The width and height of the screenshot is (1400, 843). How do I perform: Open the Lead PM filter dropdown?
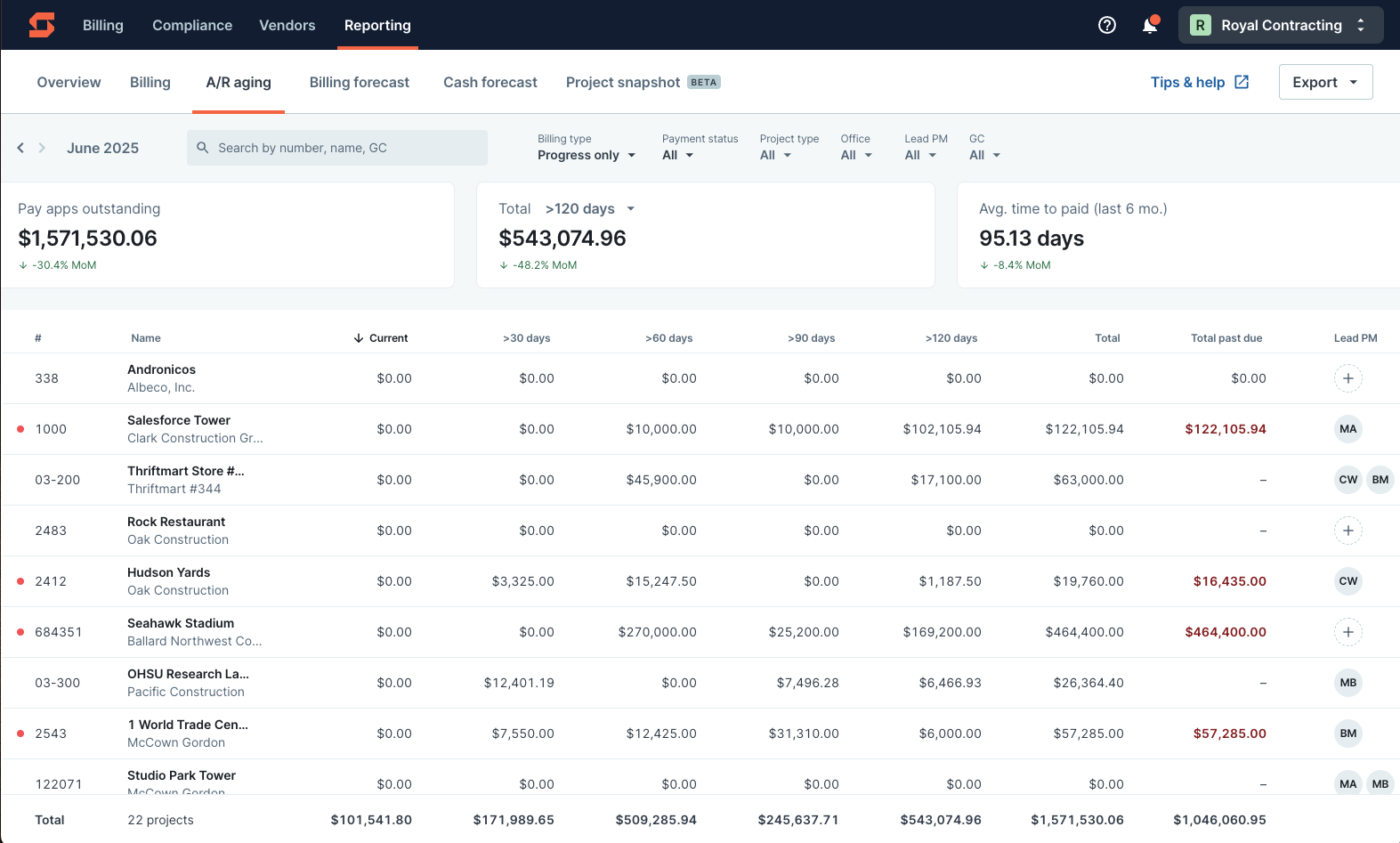(920, 155)
